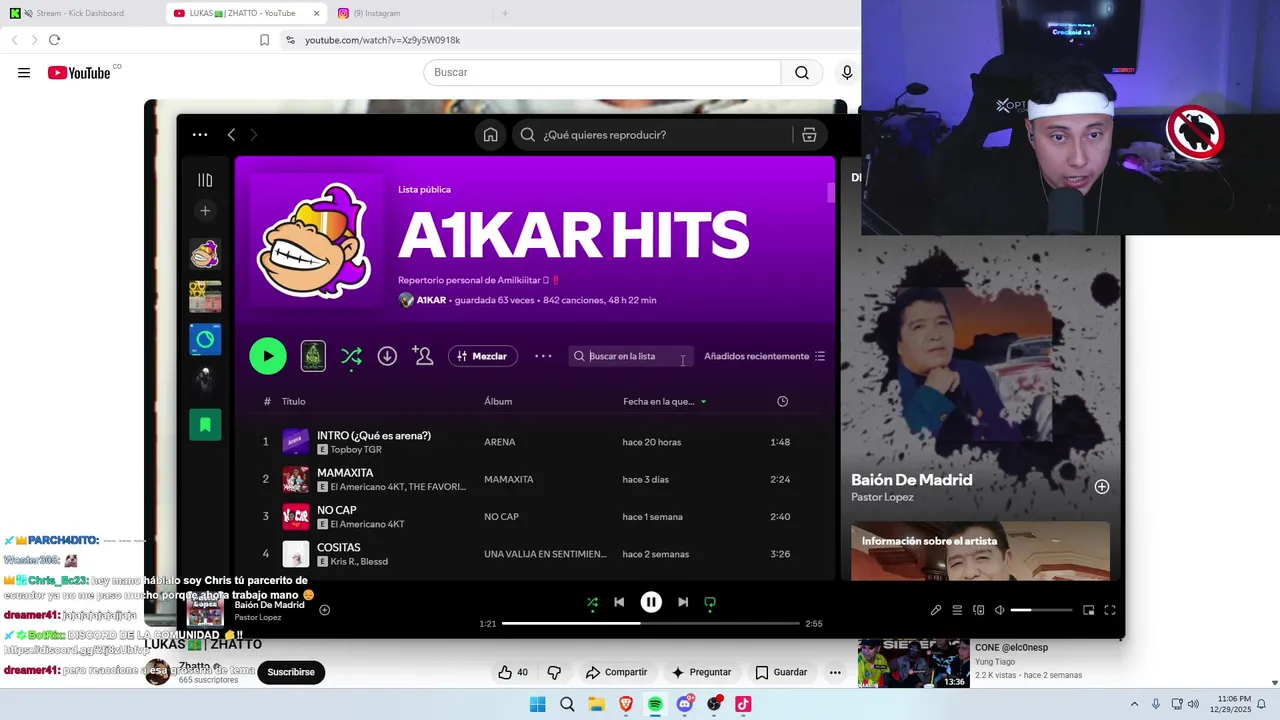Select the song COSITAS
This screenshot has height=720, width=1280.
click(x=338, y=548)
